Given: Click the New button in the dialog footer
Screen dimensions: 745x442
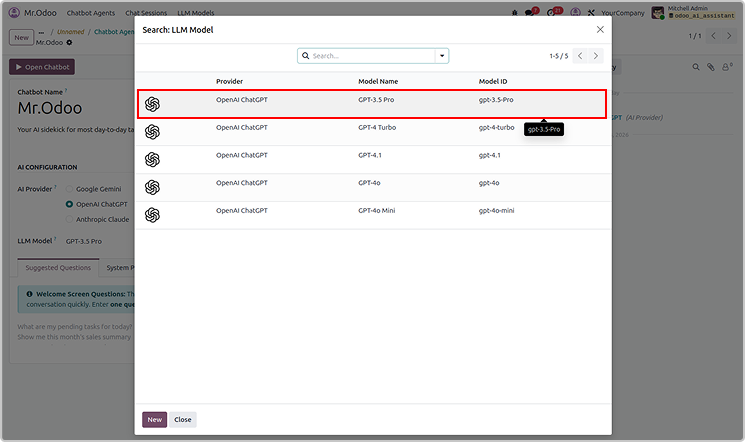Looking at the screenshot, I should tap(154, 420).
